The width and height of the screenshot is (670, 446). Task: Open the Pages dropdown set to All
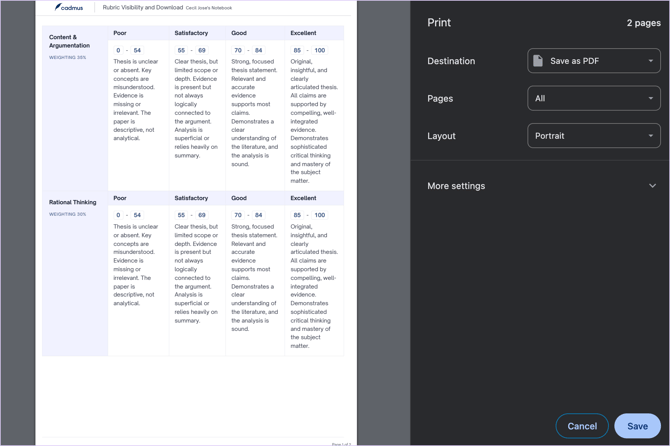(x=593, y=98)
